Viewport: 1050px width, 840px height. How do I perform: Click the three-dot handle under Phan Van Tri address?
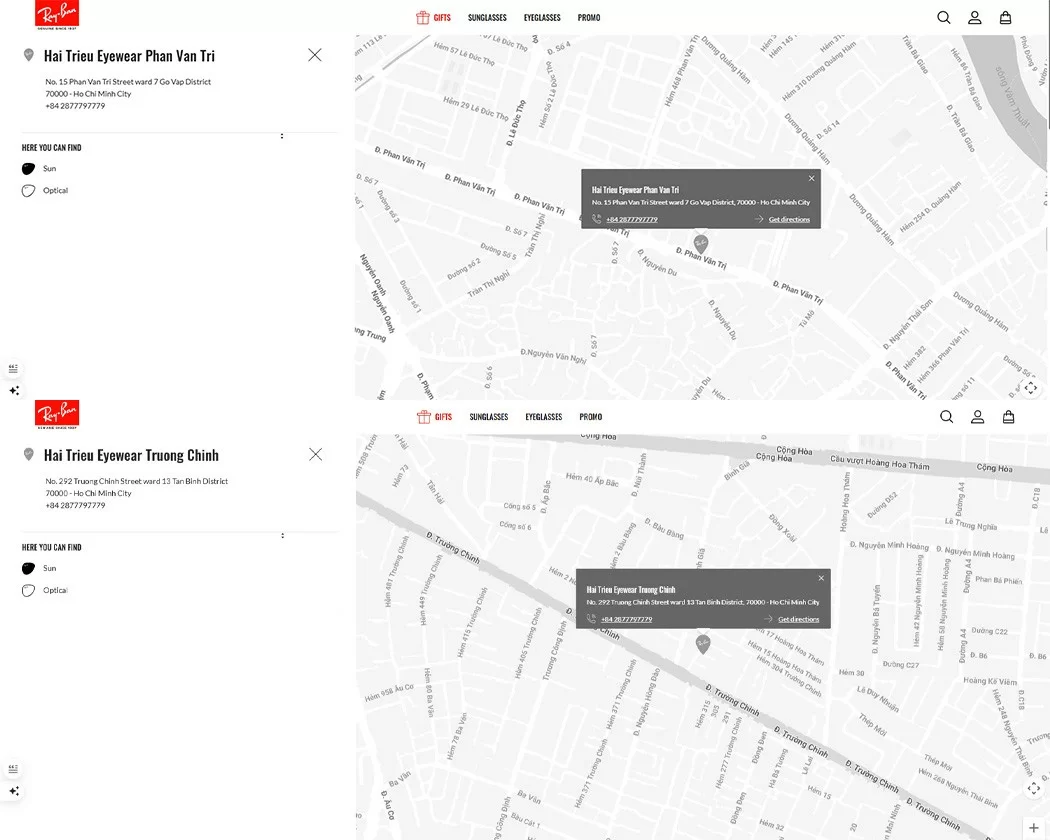click(x=282, y=136)
